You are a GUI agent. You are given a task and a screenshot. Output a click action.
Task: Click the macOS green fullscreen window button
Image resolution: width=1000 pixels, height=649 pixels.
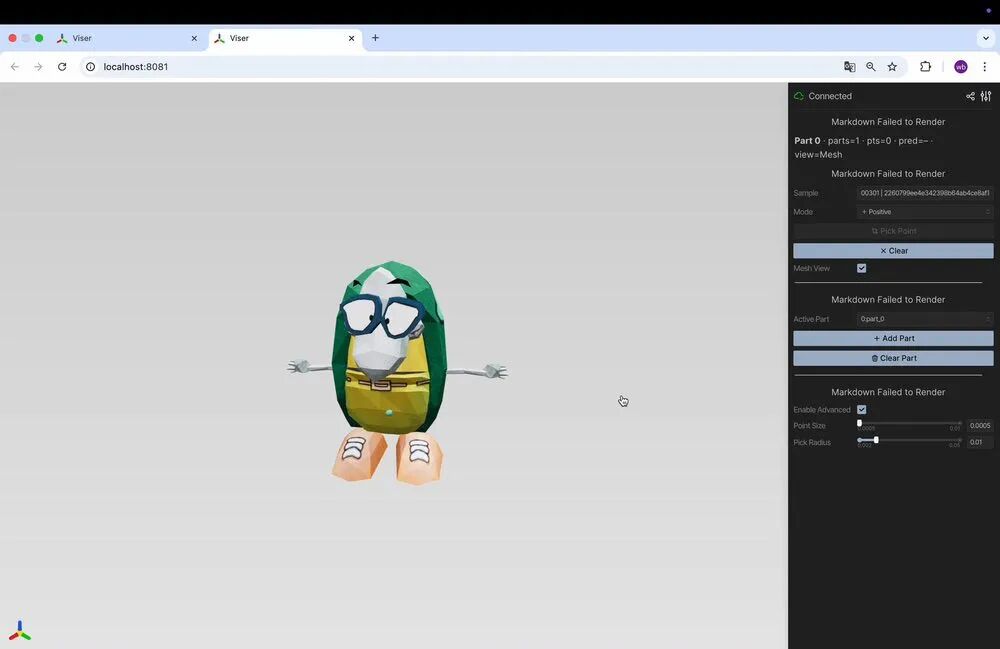point(39,38)
